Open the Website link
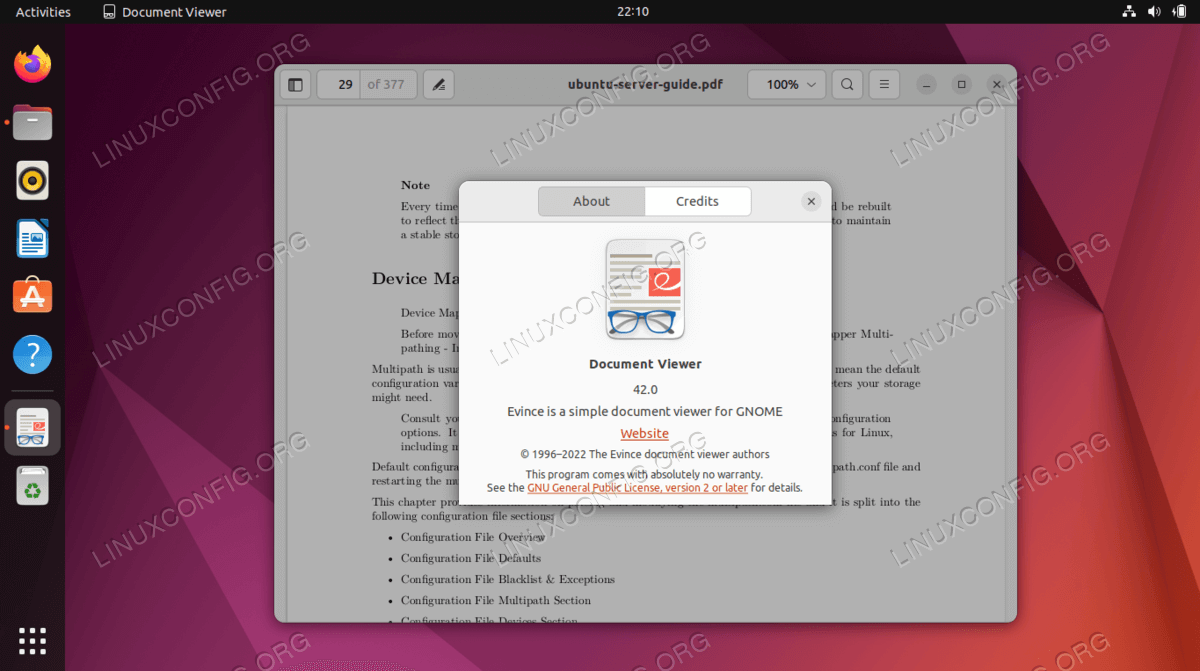 645,433
